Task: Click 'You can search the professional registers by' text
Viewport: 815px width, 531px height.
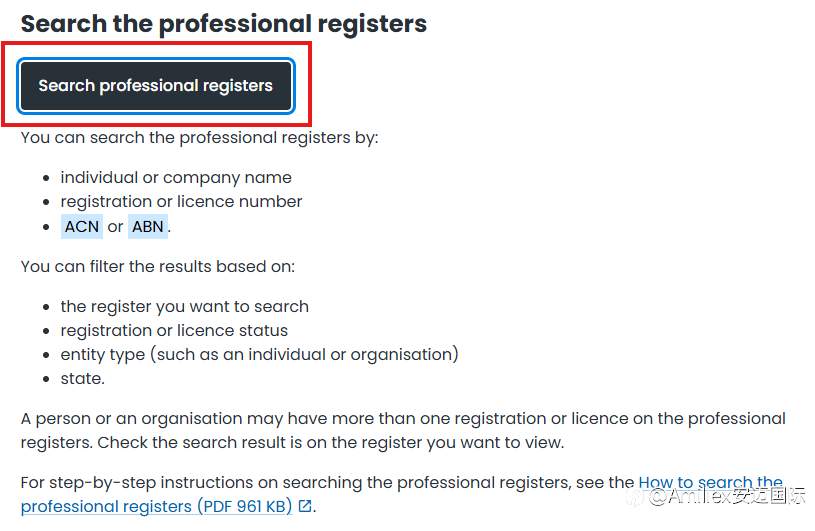Action: pos(199,137)
